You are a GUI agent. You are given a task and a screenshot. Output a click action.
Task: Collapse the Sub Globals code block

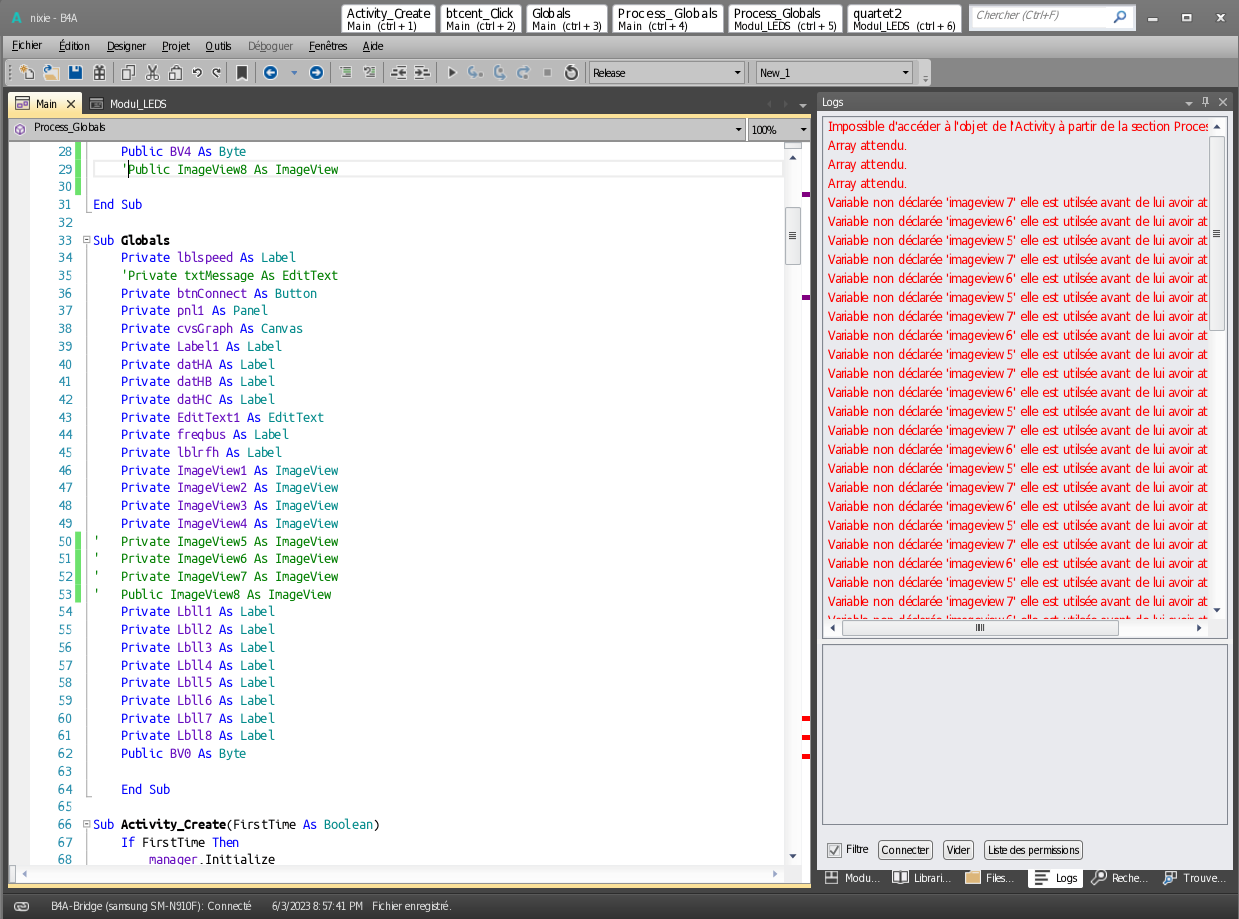pos(85,241)
